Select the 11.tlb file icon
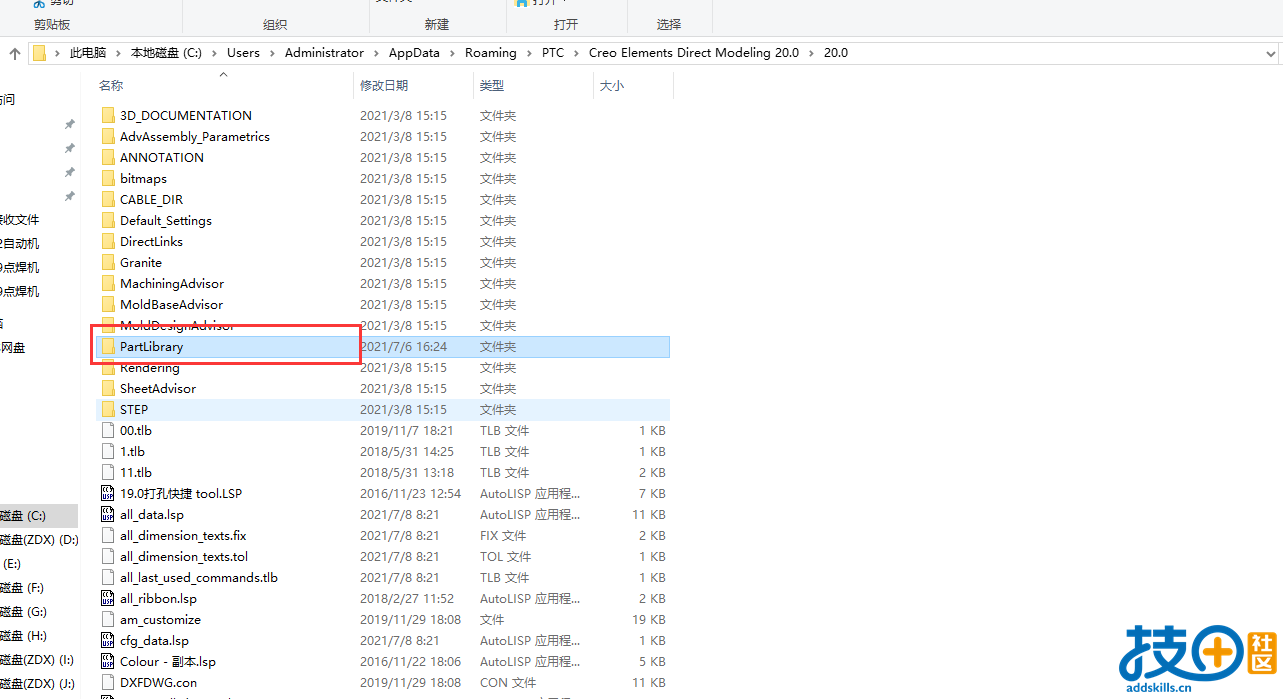Screen dimensions: 1283x699 click(x=109, y=472)
